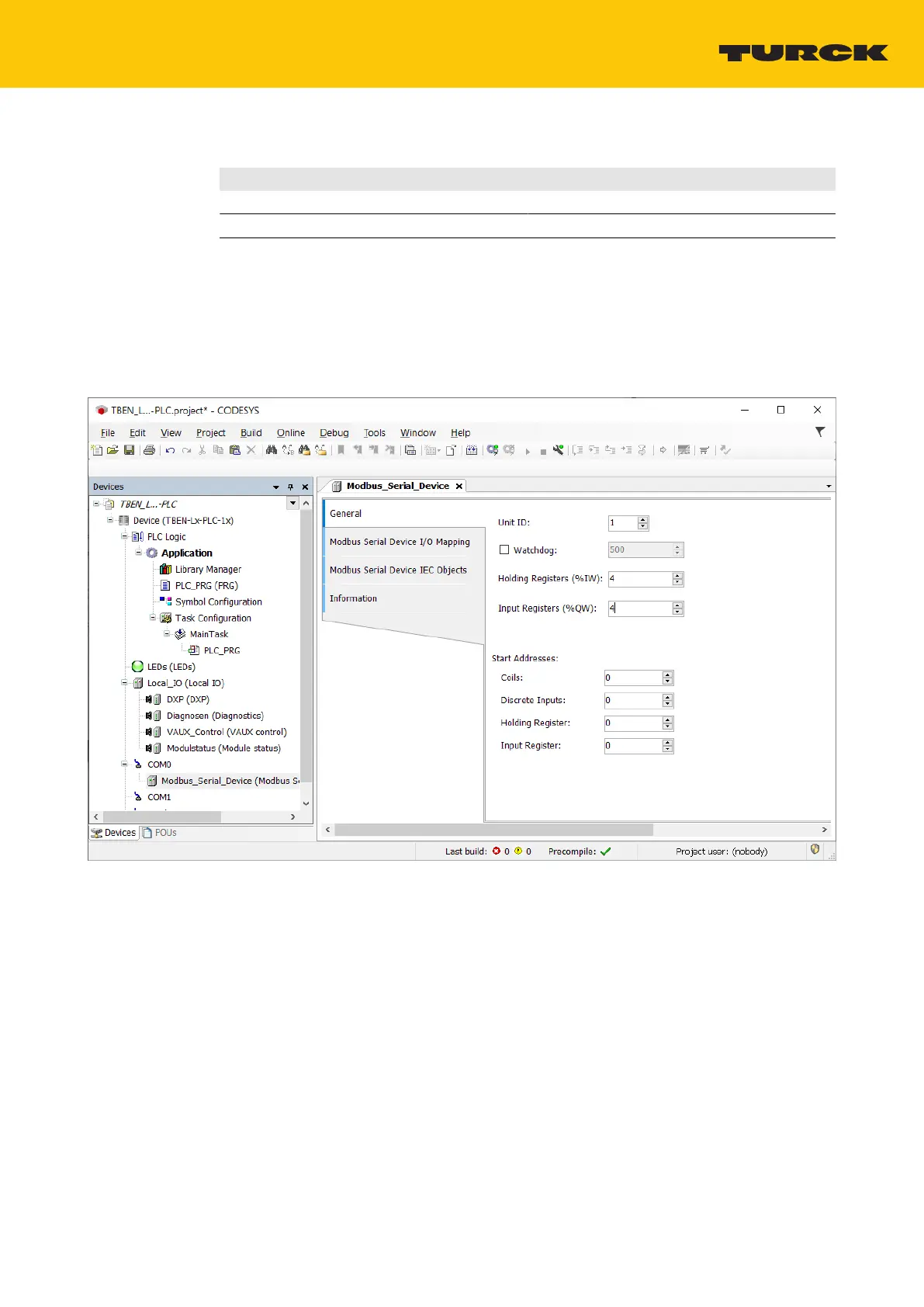Viewport: 924px width, 1307px height.
Task: Collapse the PLC Logic node
Action: pyautogui.click(x=124, y=536)
